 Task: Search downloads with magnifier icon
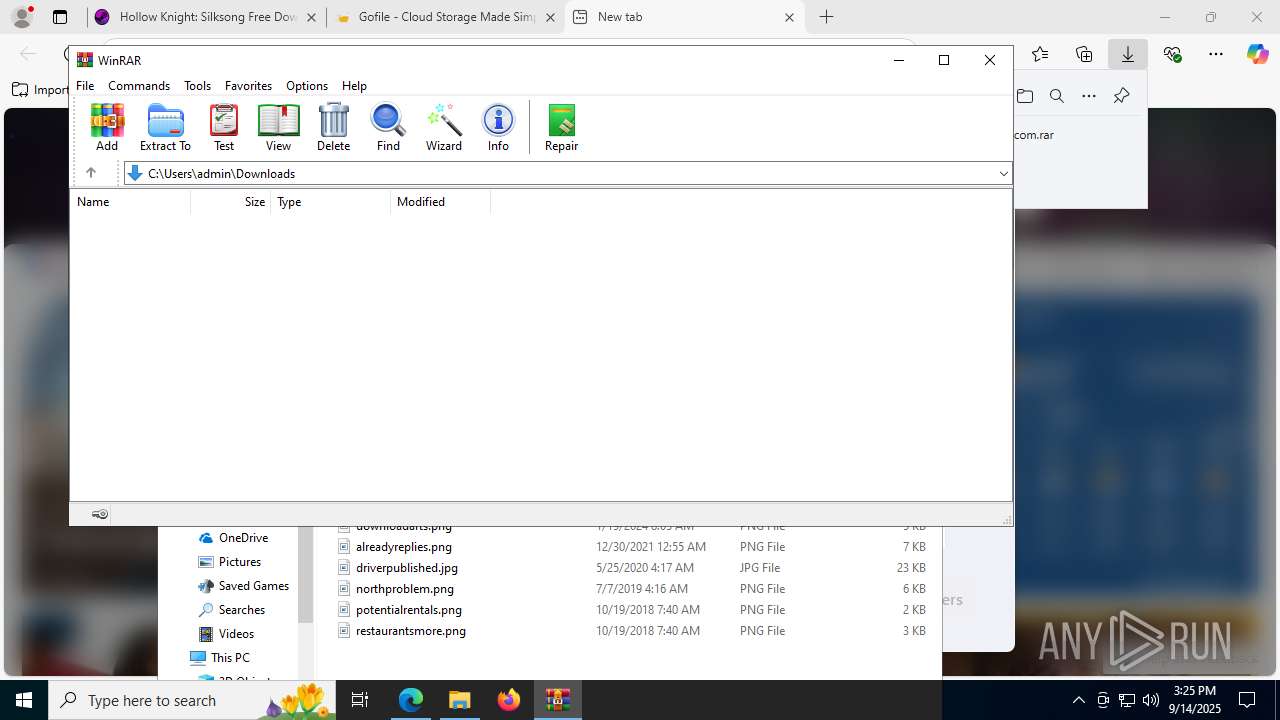pyautogui.click(x=1057, y=96)
